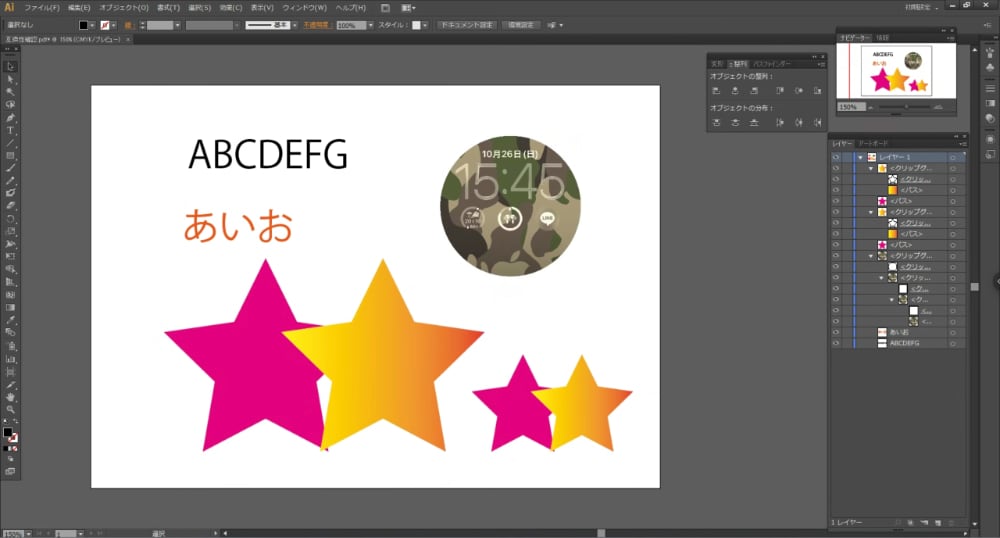Open the ファイル(F) menu
The height and width of the screenshot is (538, 1000).
(41, 7)
